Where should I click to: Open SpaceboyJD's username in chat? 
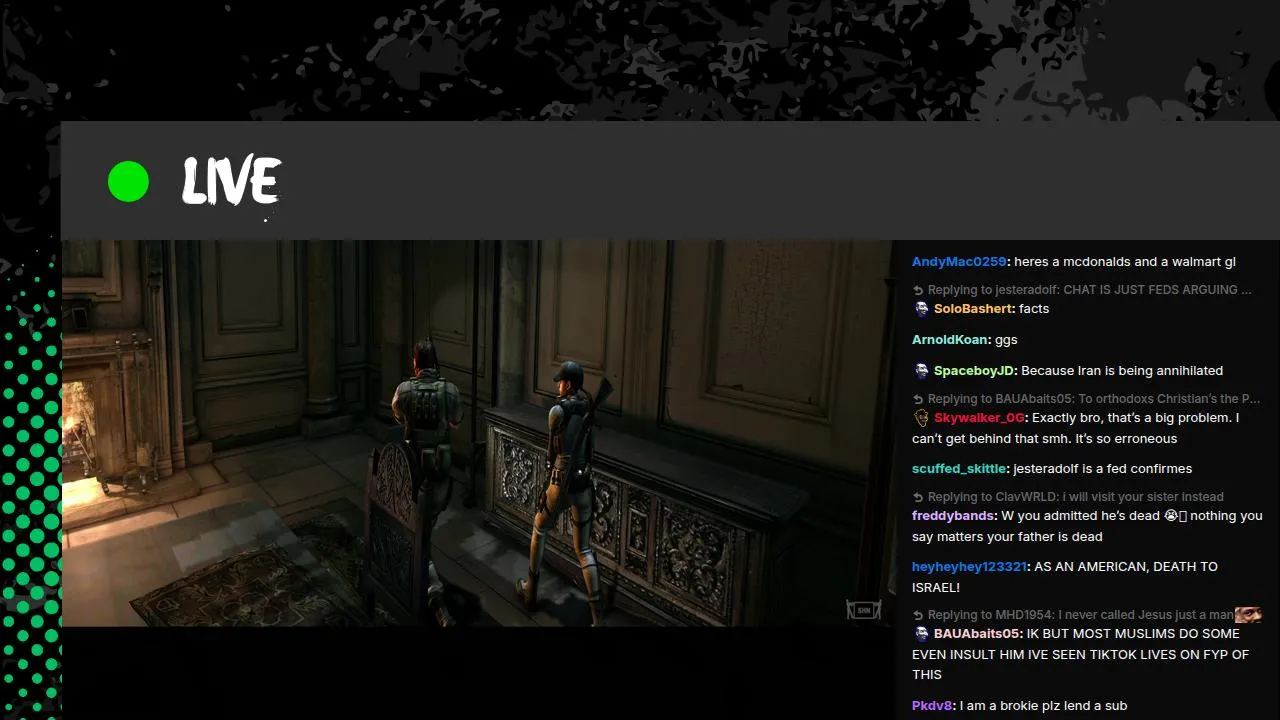[x=974, y=371]
